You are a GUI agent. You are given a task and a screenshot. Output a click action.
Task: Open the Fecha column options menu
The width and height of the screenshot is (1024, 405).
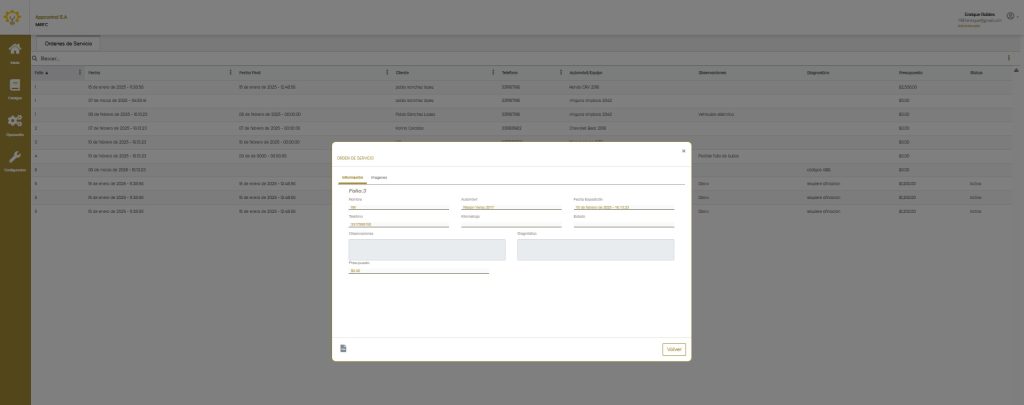click(230, 72)
